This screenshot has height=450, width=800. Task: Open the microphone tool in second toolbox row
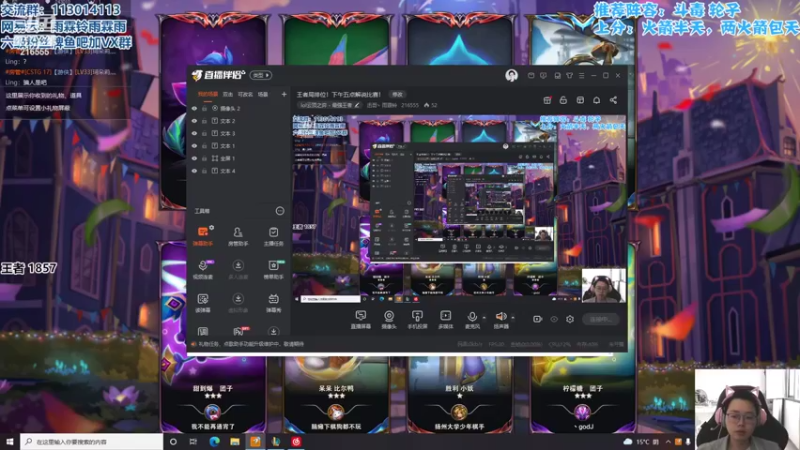[203, 269]
